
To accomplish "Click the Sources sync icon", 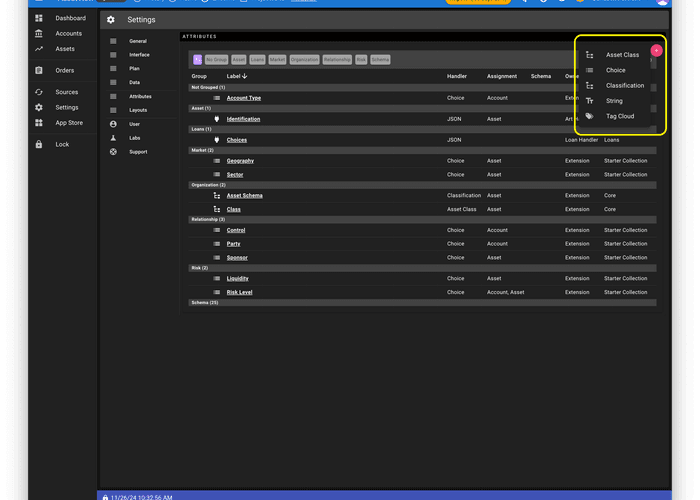I will (39, 92).
